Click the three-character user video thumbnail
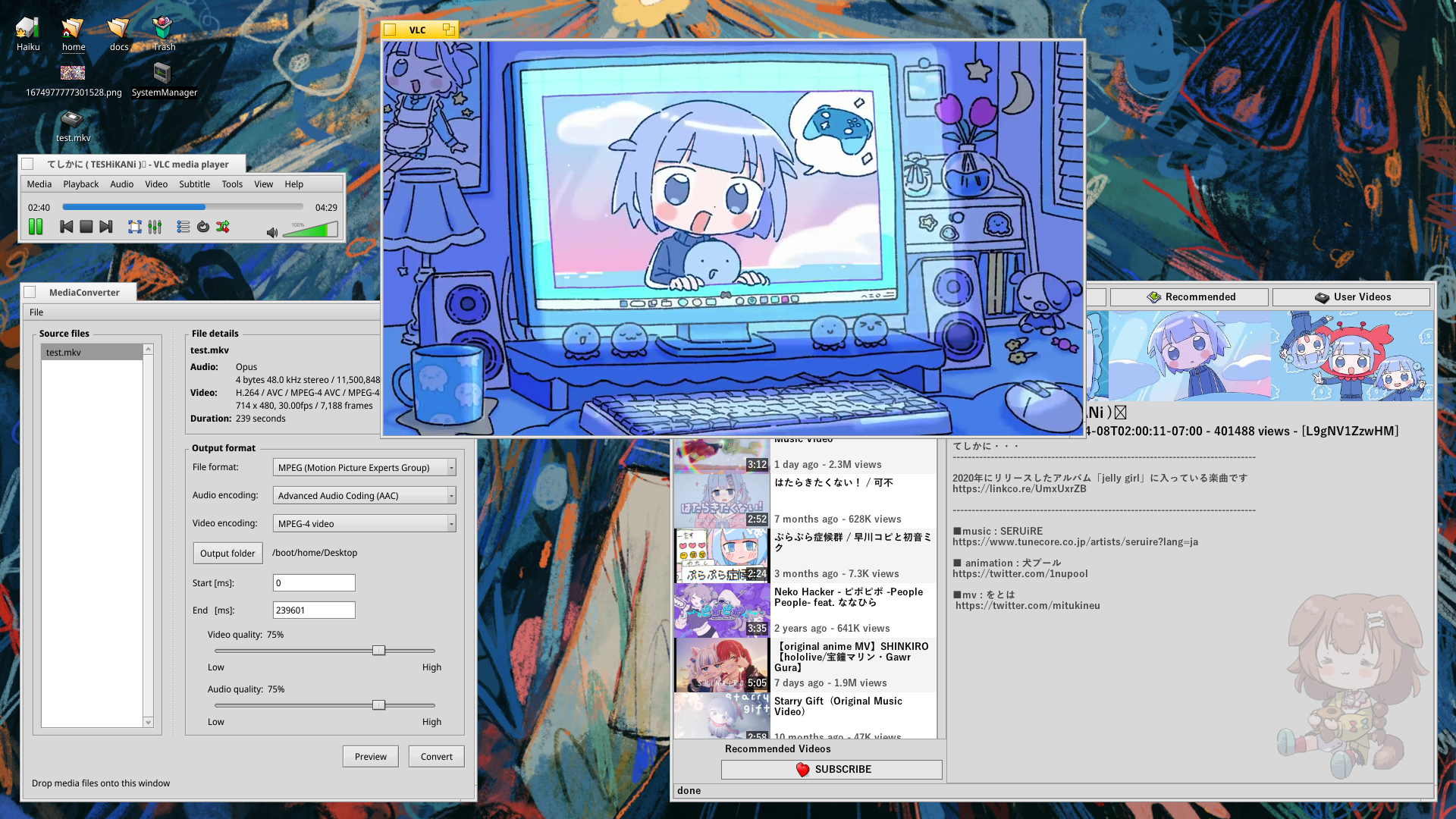The width and height of the screenshot is (1456, 819). (x=1352, y=355)
